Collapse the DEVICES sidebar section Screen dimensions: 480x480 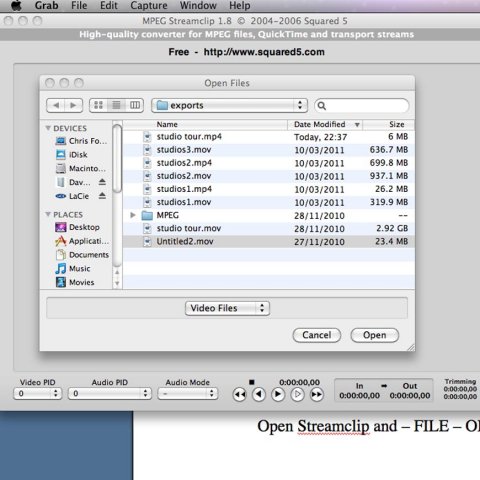pyautogui.click(x=48, y=128)
